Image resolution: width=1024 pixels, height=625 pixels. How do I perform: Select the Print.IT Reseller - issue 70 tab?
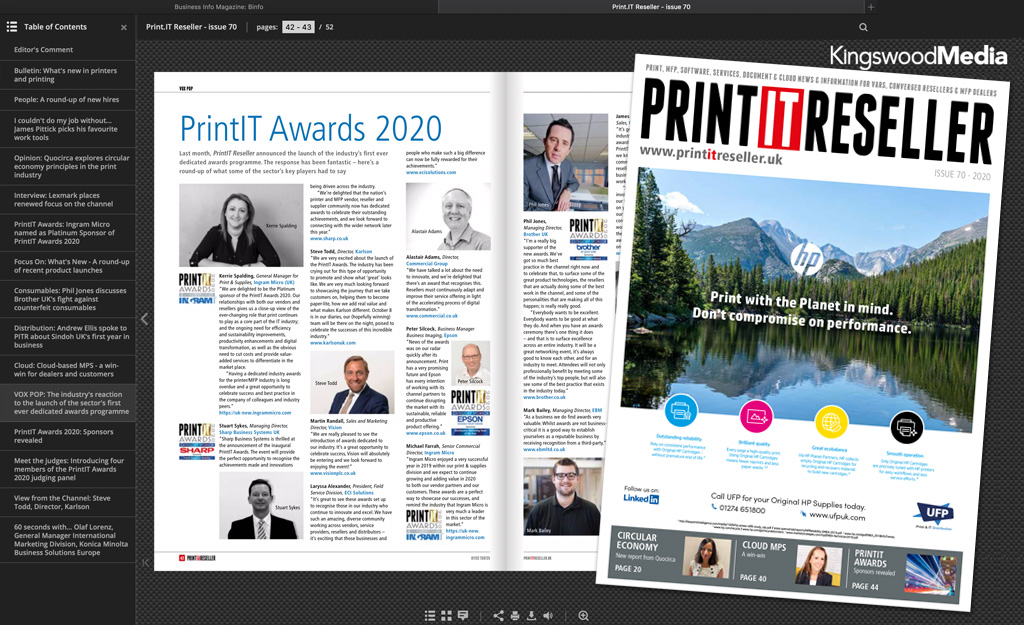pos(651,7)
